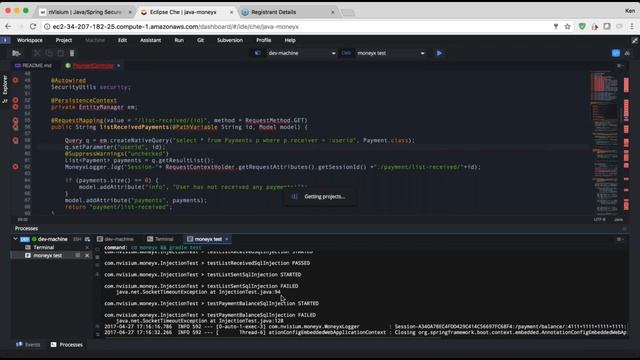Click the blue panel icon at toolbar right

click(x=616, y=53)
